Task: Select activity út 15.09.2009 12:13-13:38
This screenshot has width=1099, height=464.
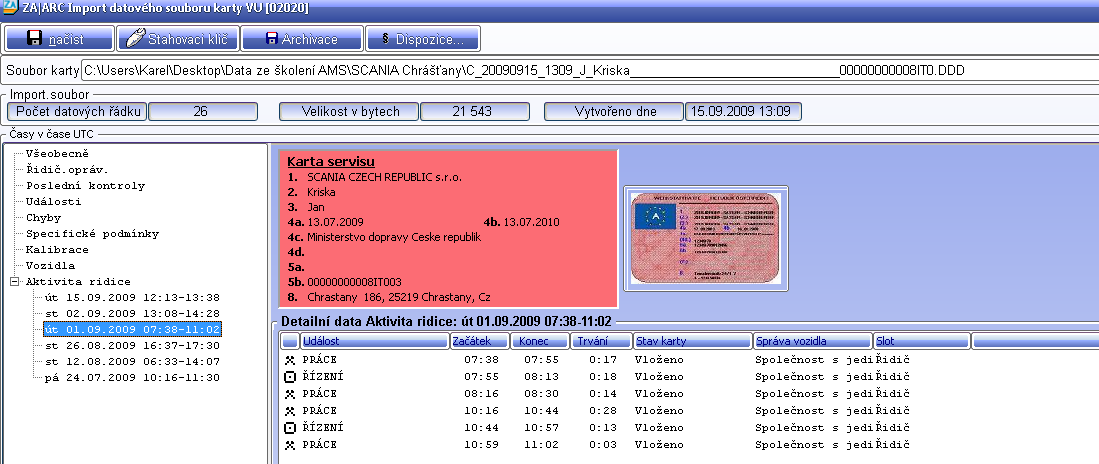Action: pyautogui.click(x=132, y=297)
